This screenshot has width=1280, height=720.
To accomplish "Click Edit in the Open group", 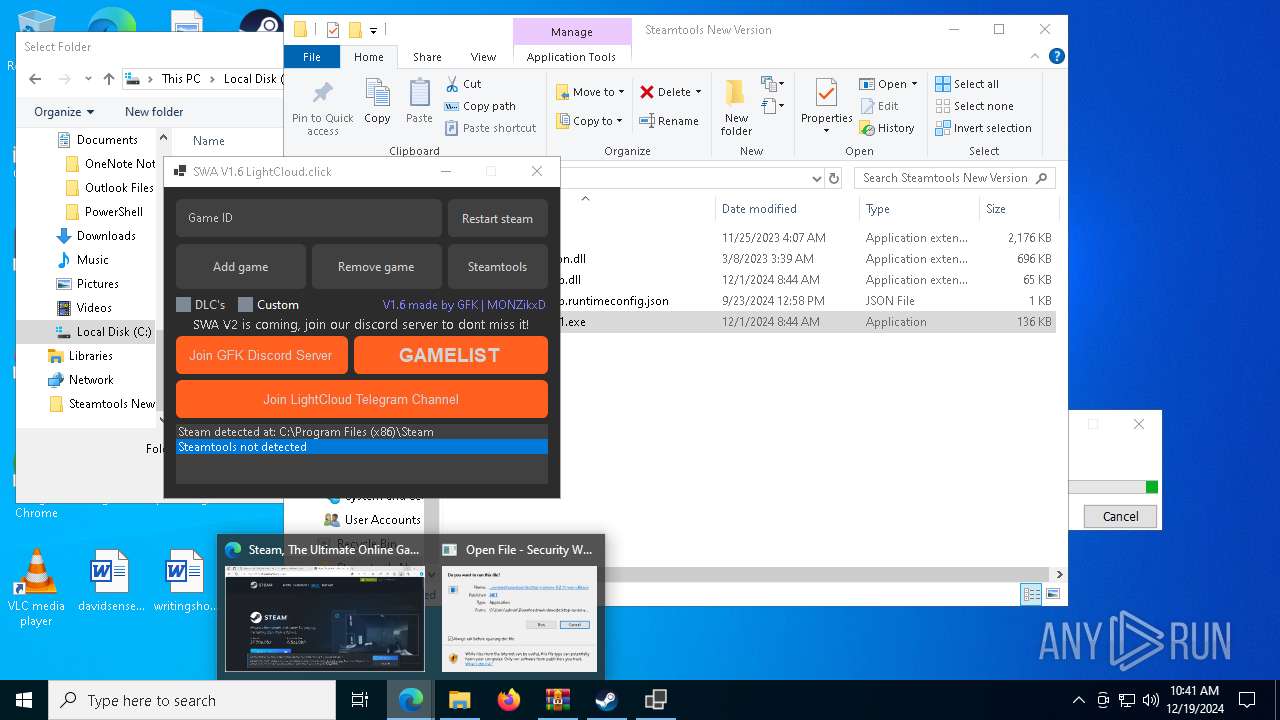I will (x=878, y=106).
